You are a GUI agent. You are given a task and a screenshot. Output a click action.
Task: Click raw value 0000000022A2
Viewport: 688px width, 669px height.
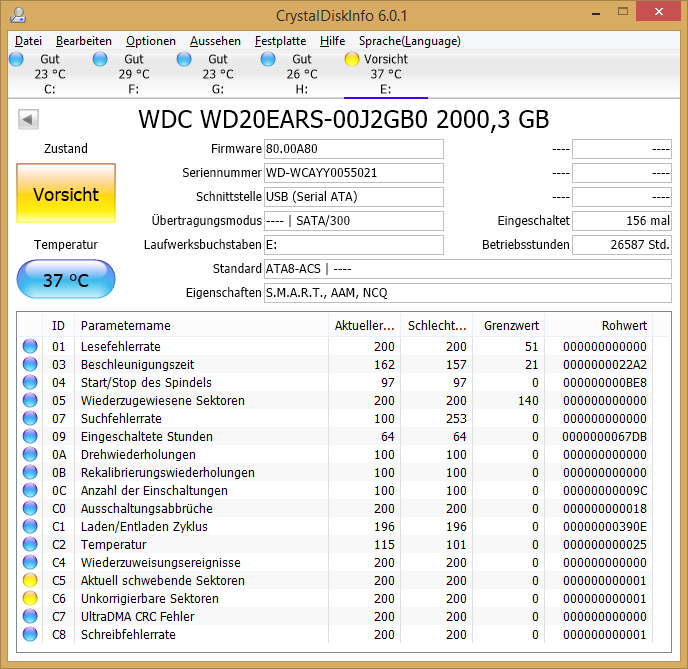(605, 365)
